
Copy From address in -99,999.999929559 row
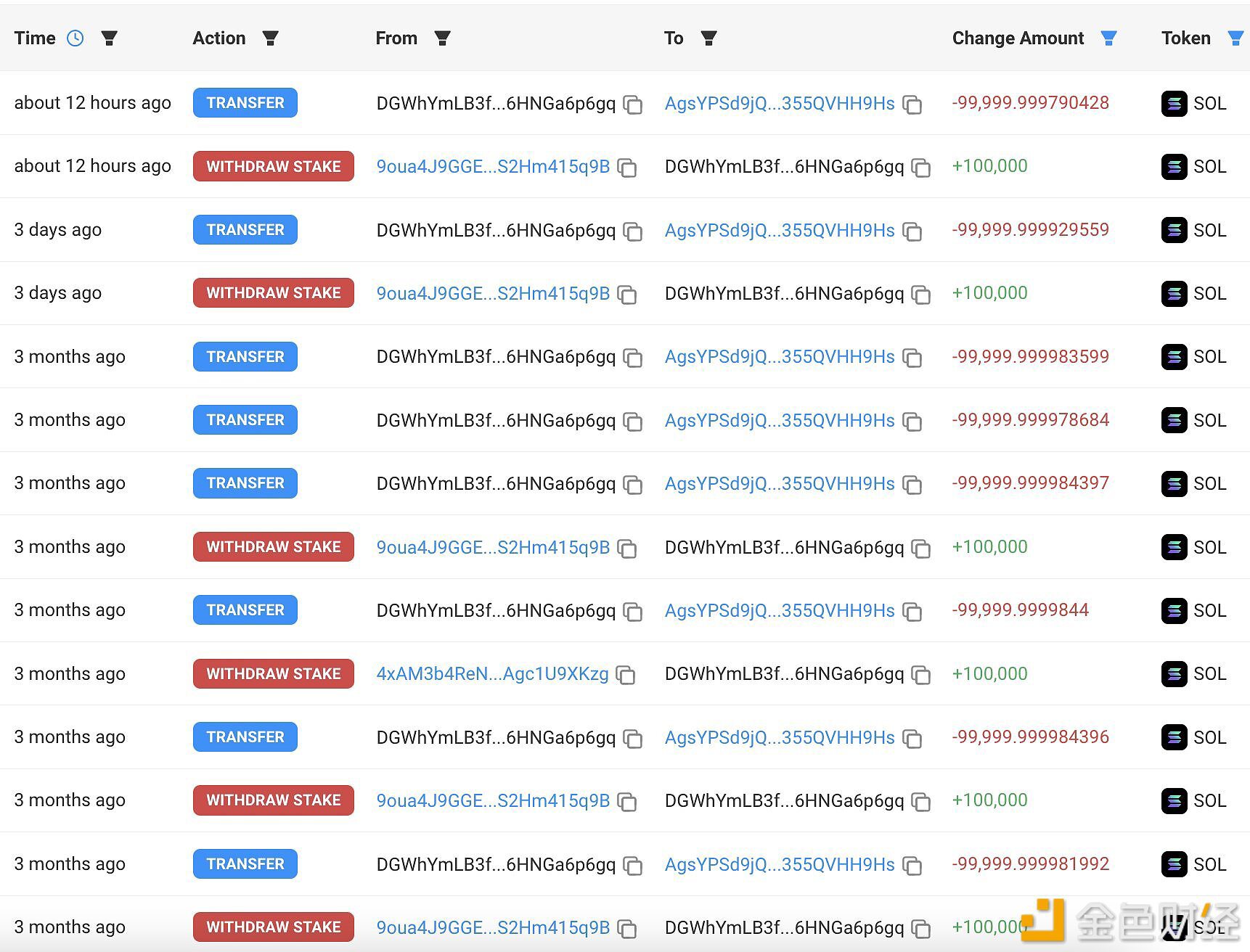click(633, 231)
